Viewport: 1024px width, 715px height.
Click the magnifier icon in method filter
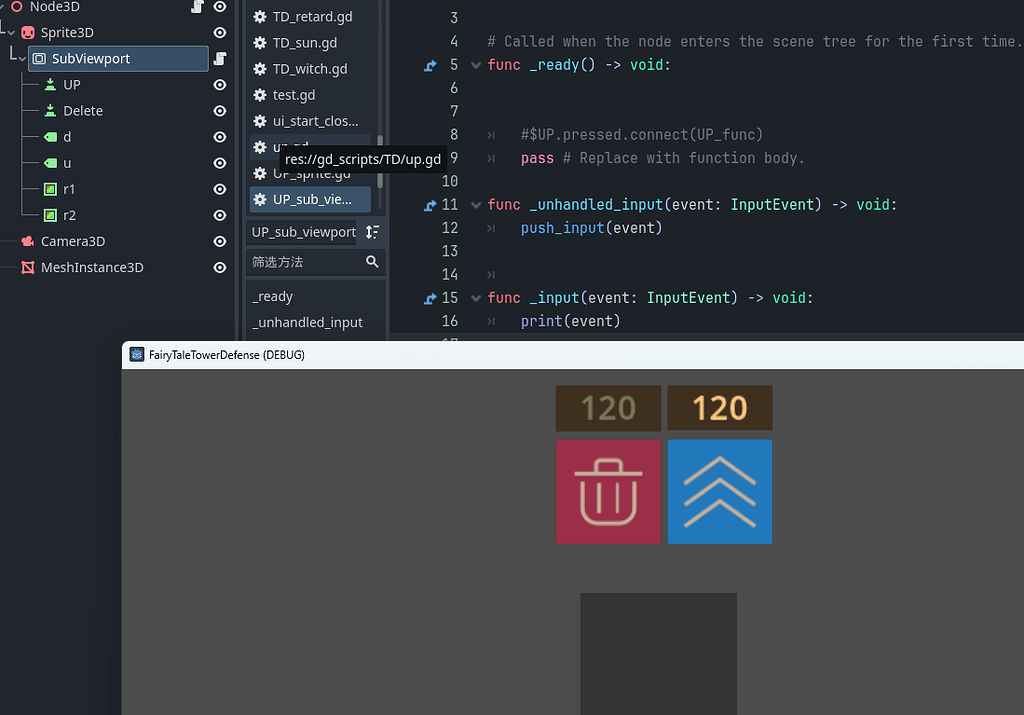tap(374, 262)
